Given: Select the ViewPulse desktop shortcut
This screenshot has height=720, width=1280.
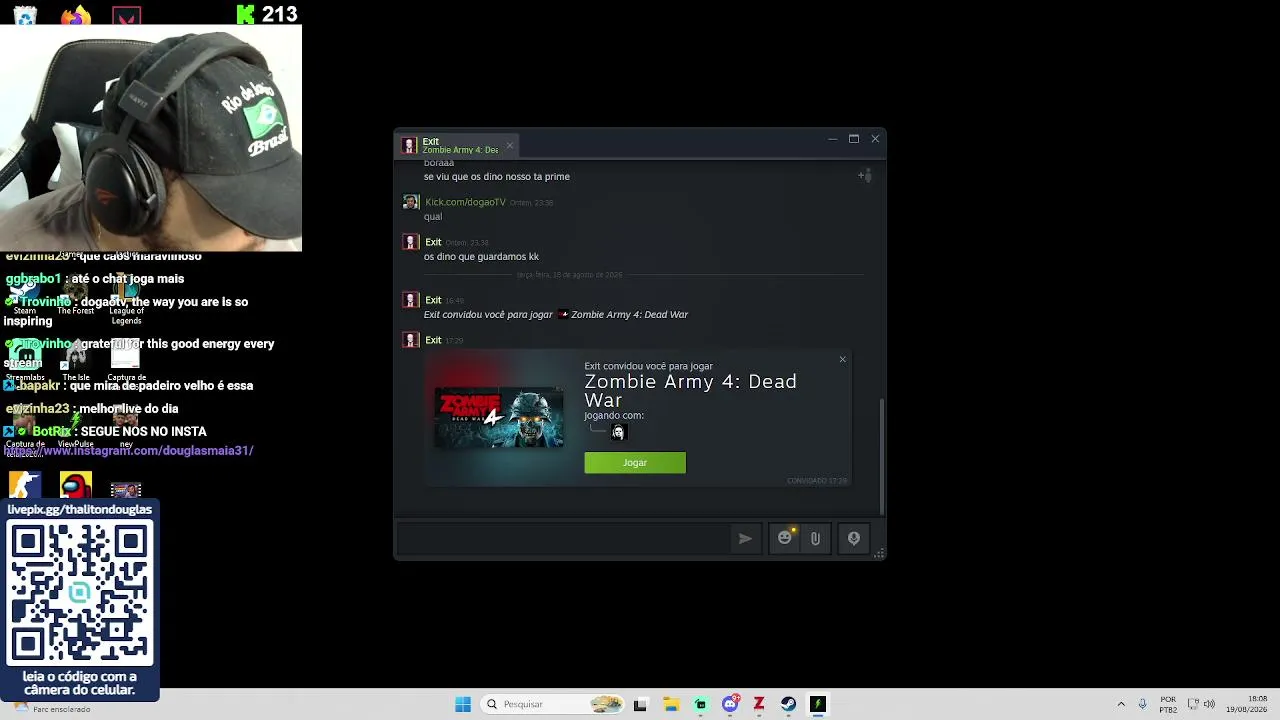Looking at the screenshot, I should coord(75,430).
